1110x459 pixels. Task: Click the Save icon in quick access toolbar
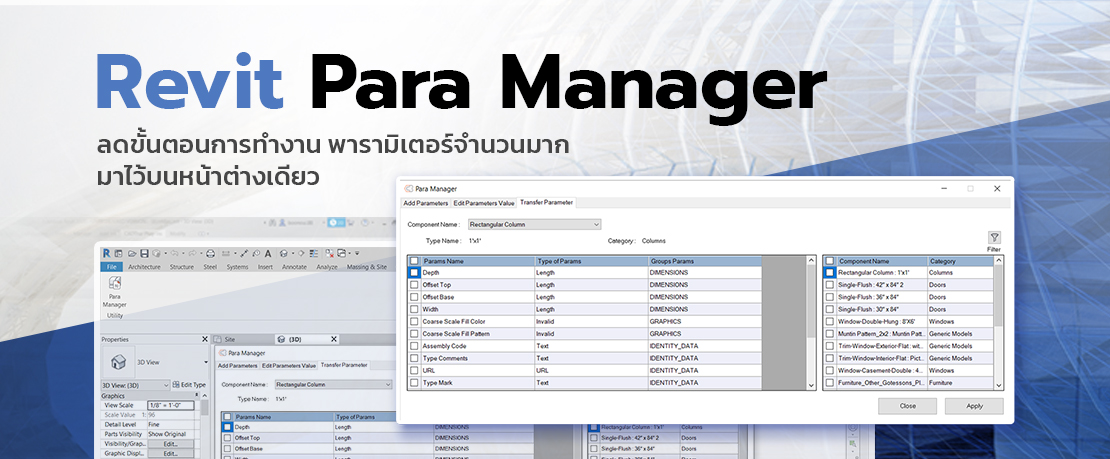144,254
